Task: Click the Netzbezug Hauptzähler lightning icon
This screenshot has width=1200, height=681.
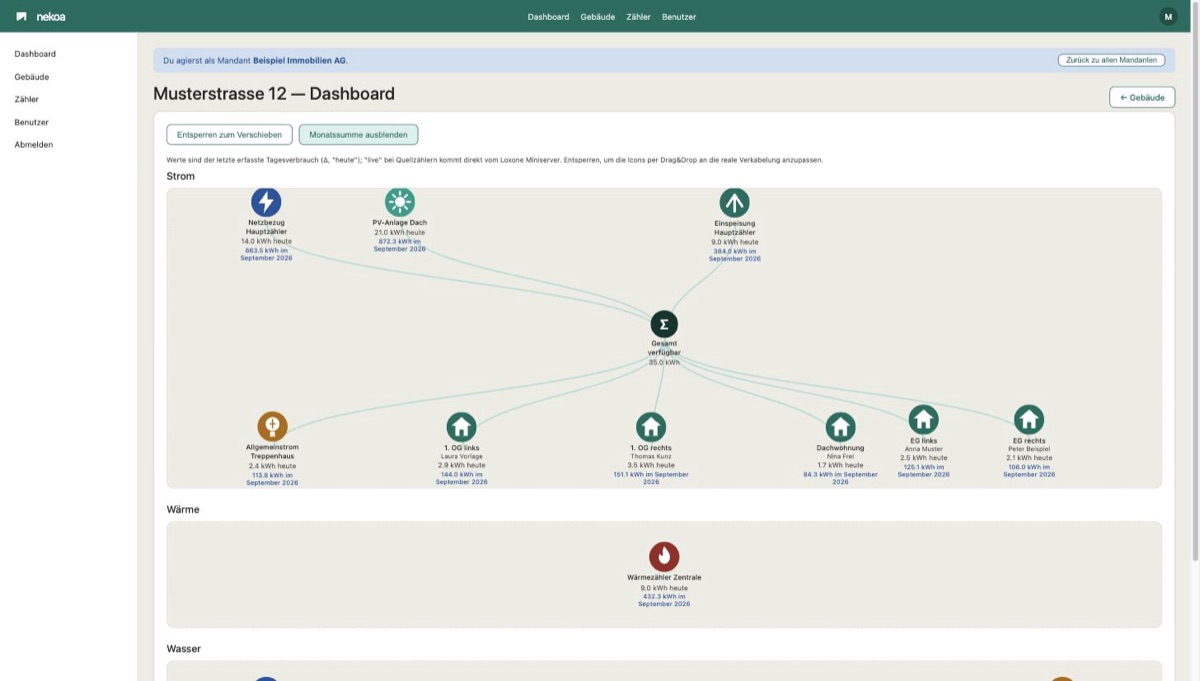Action: (x=266, y=202)
